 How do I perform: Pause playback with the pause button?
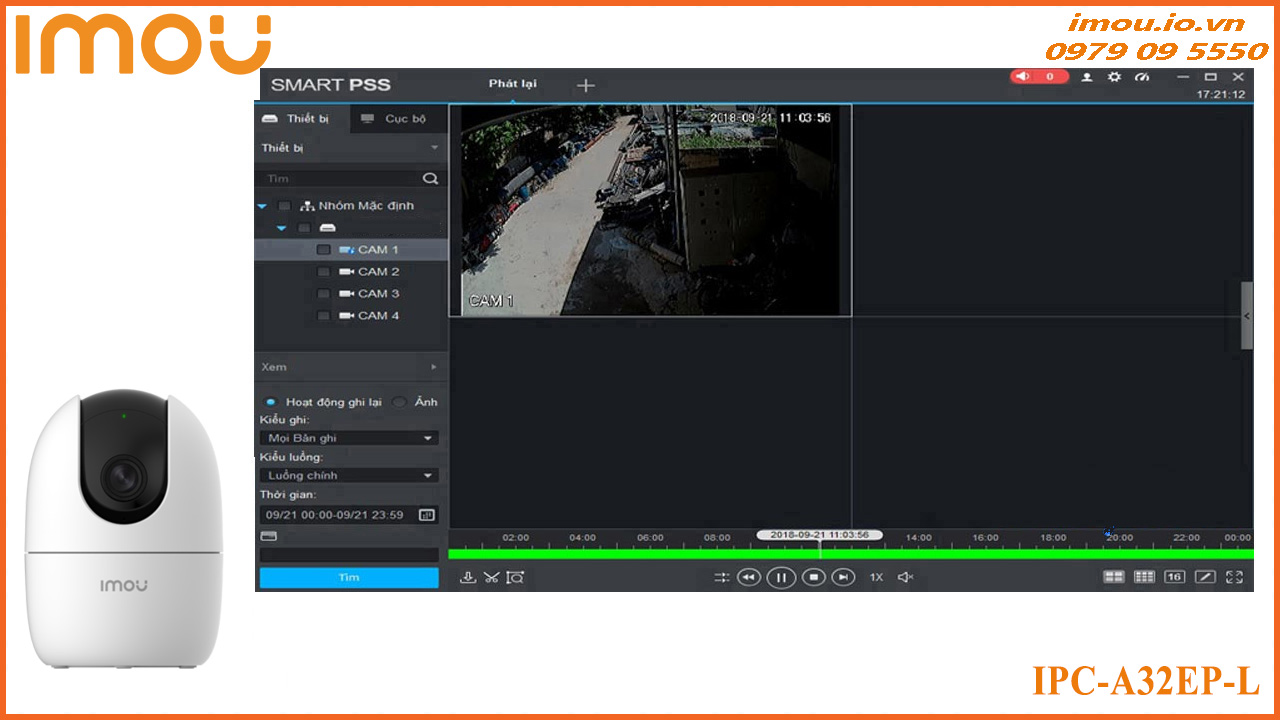(x=780, y=578)
